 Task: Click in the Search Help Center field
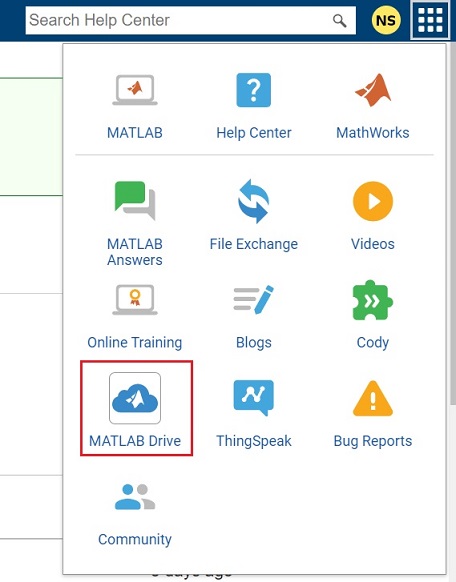click(191, 20)
